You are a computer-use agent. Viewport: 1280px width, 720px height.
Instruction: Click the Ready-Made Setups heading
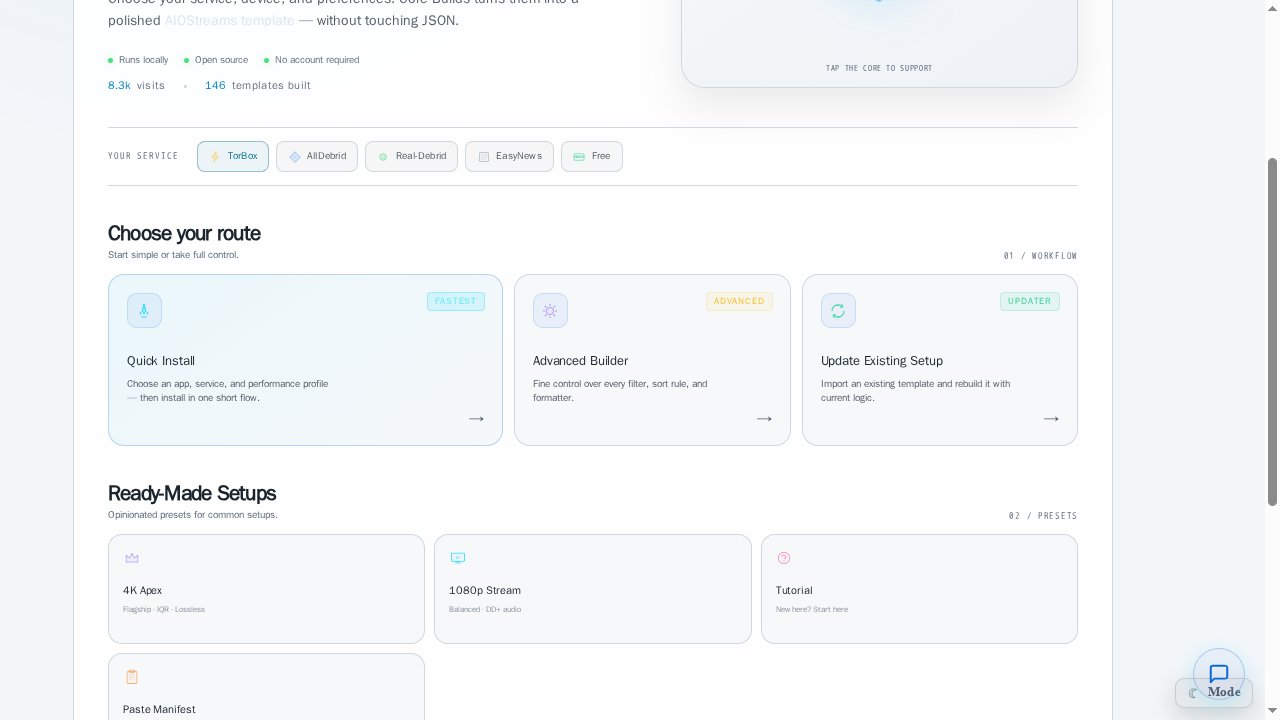click(192, 493)
